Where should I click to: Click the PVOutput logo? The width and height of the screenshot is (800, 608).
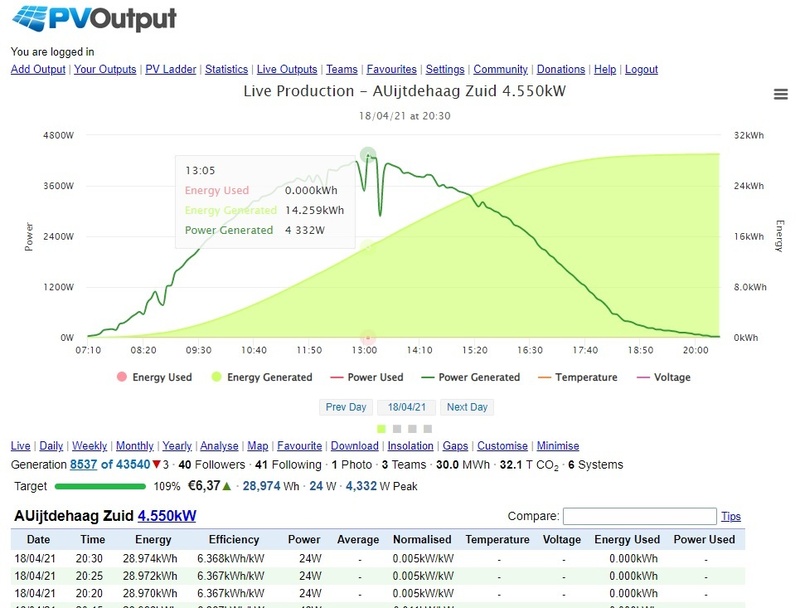point(94,19)
